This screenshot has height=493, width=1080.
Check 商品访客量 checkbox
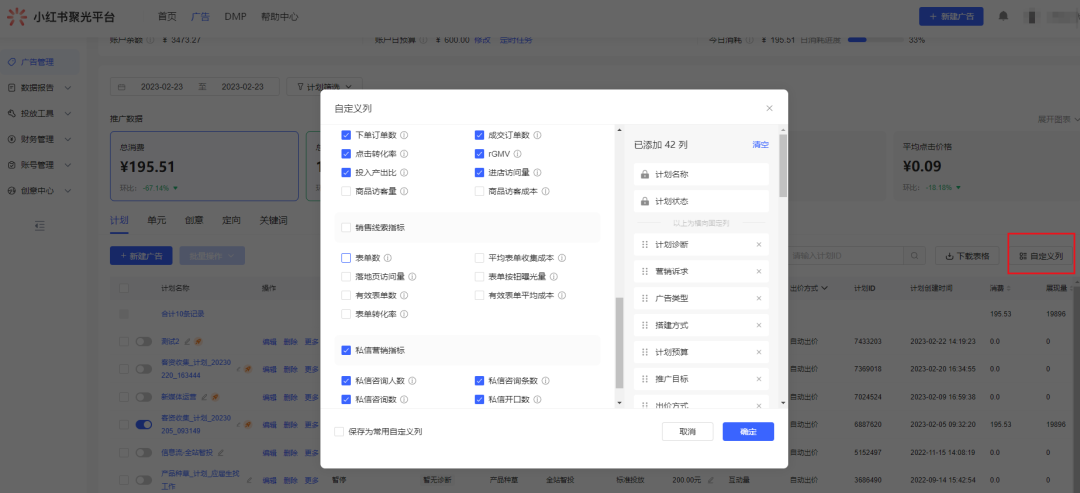tap(346, 191)
